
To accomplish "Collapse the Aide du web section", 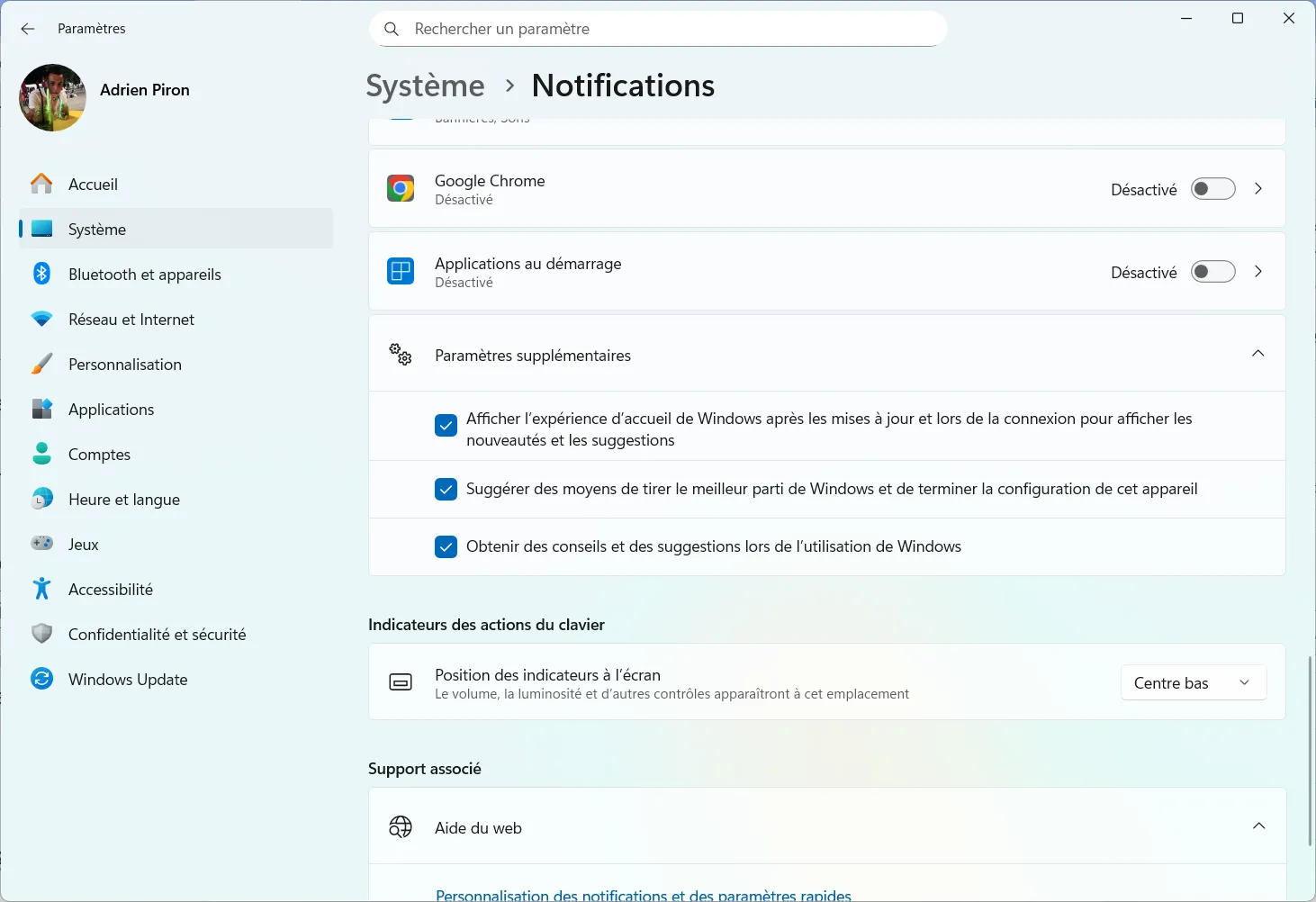I will [x=1257, y=825].
